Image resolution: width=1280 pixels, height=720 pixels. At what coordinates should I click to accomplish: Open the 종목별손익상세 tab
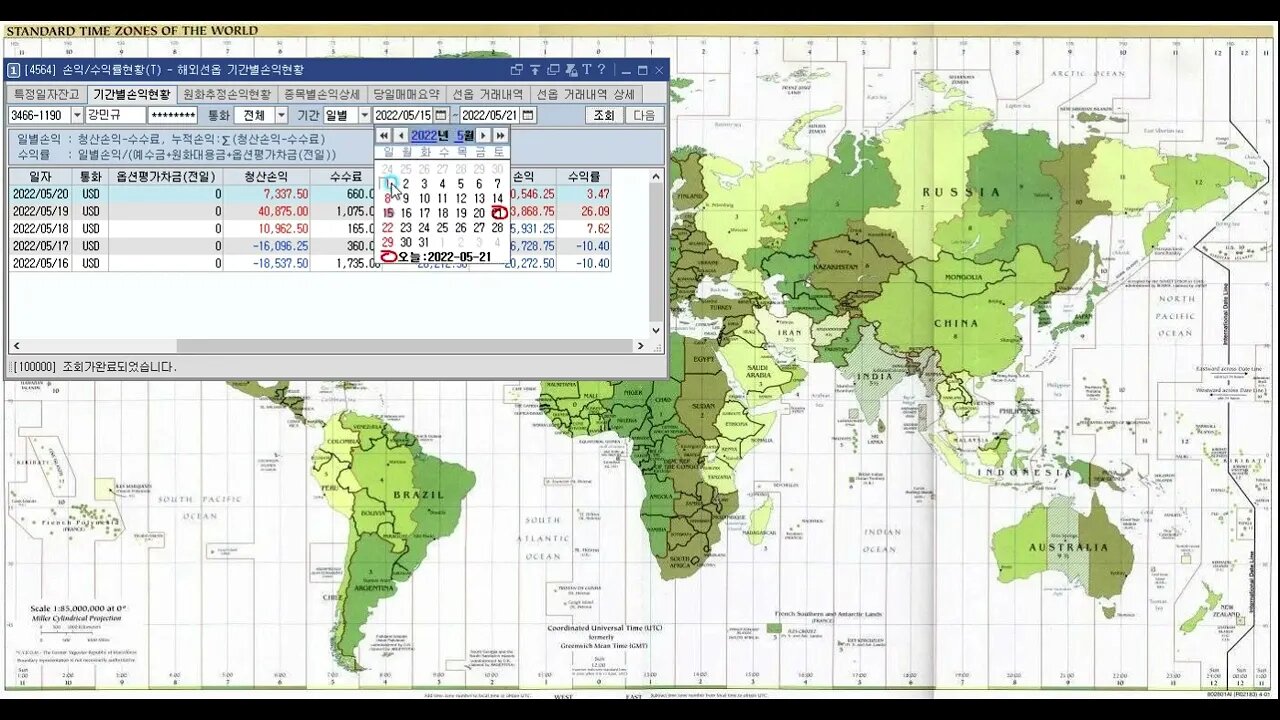322,94
